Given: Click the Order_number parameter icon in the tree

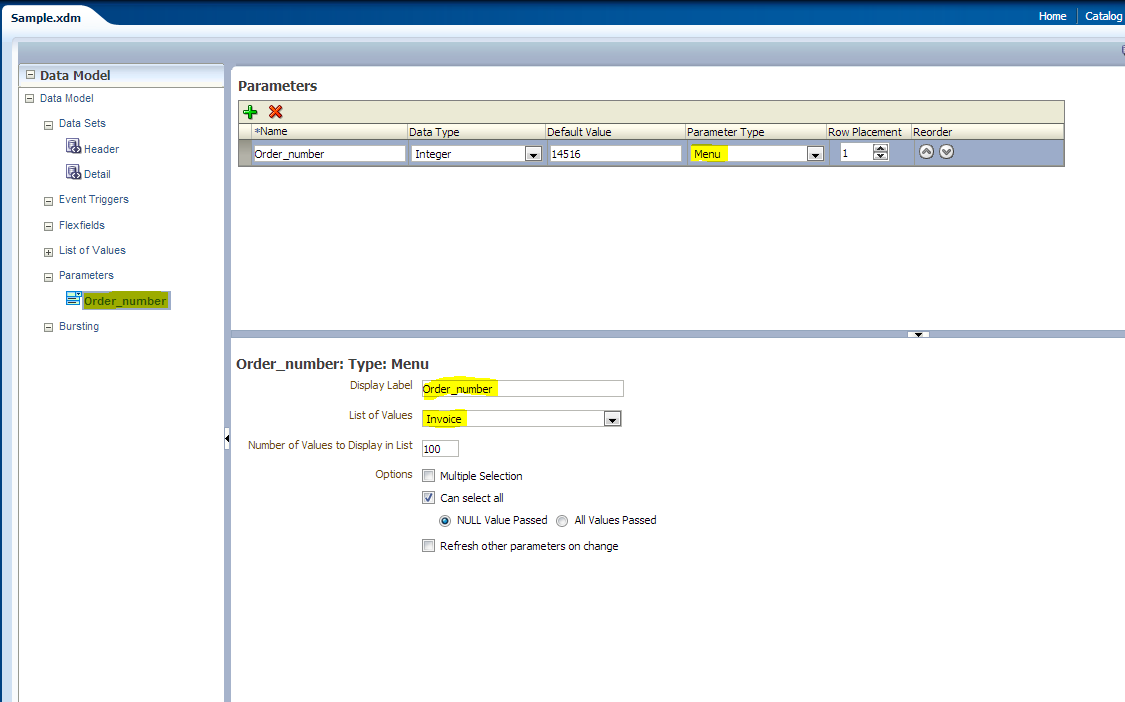Looking at the screenshot, I should pyautogui.click(x=73, y=298).
